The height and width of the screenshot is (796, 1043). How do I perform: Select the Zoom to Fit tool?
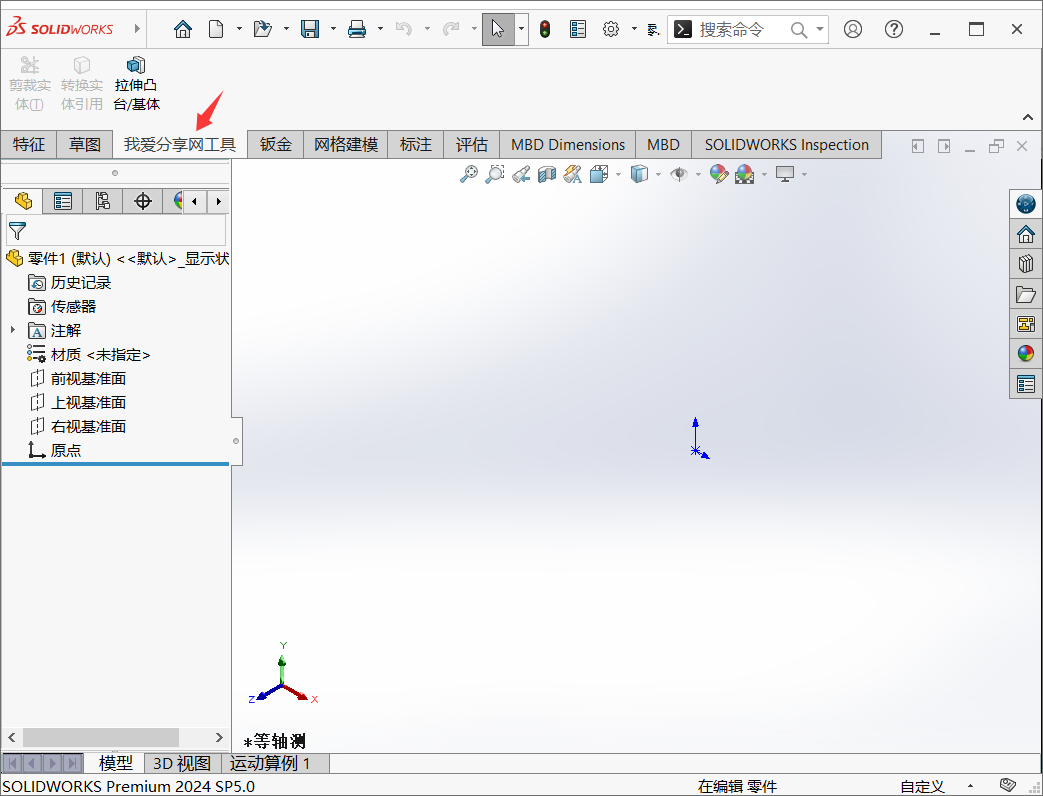point(469,174)
